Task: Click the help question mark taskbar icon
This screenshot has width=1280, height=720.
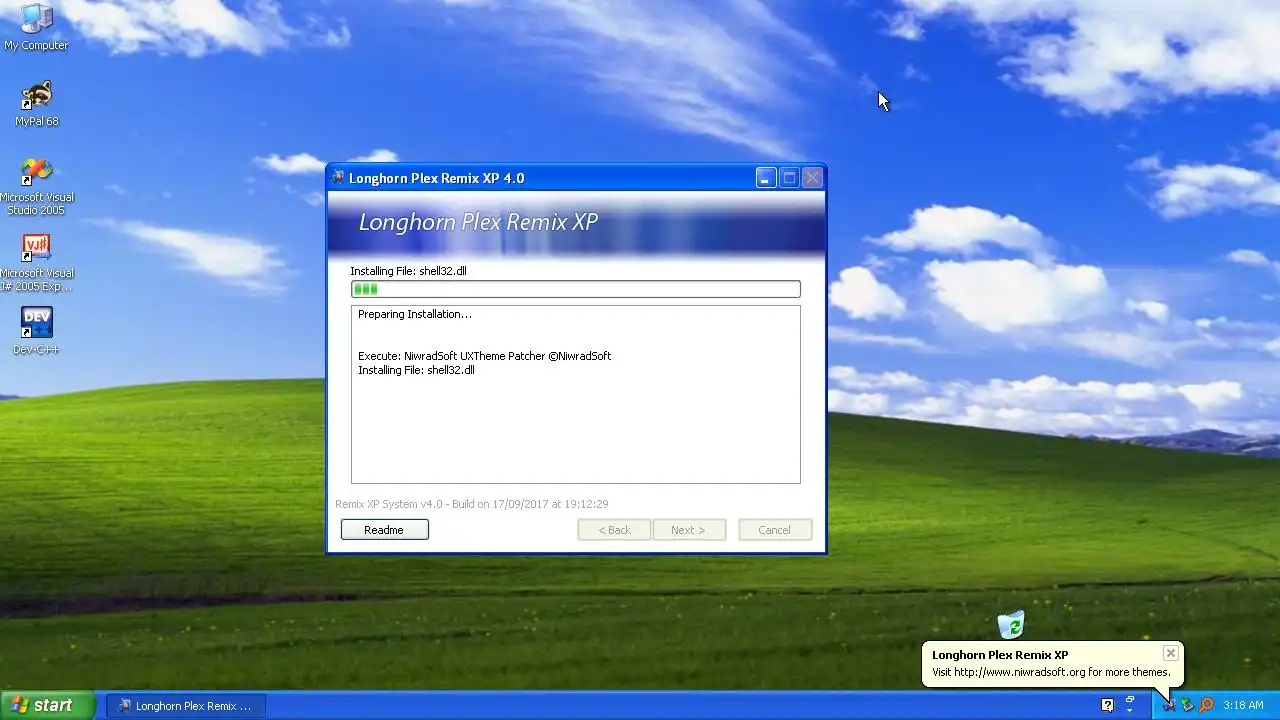Action: tap(1107, 705)
